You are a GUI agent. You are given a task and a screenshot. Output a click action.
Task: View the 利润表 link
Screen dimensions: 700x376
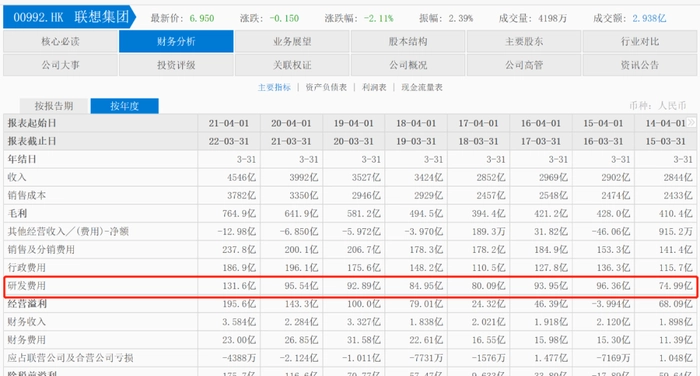(x=374, y=88)
